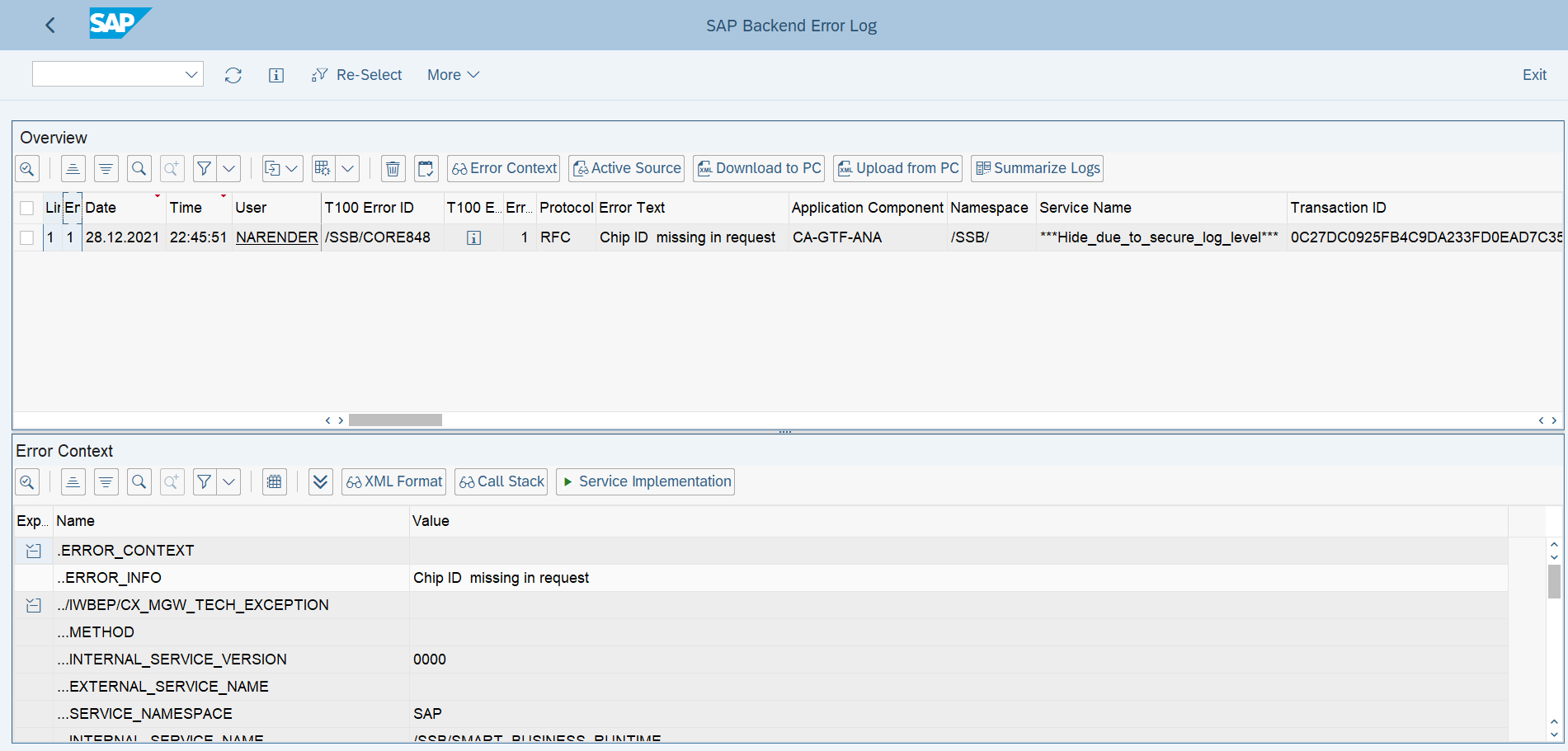The height and width of the screenshot is (751, 1568).
Task: Click Re-Select in the header toolbar
Action: pos(356,74)
